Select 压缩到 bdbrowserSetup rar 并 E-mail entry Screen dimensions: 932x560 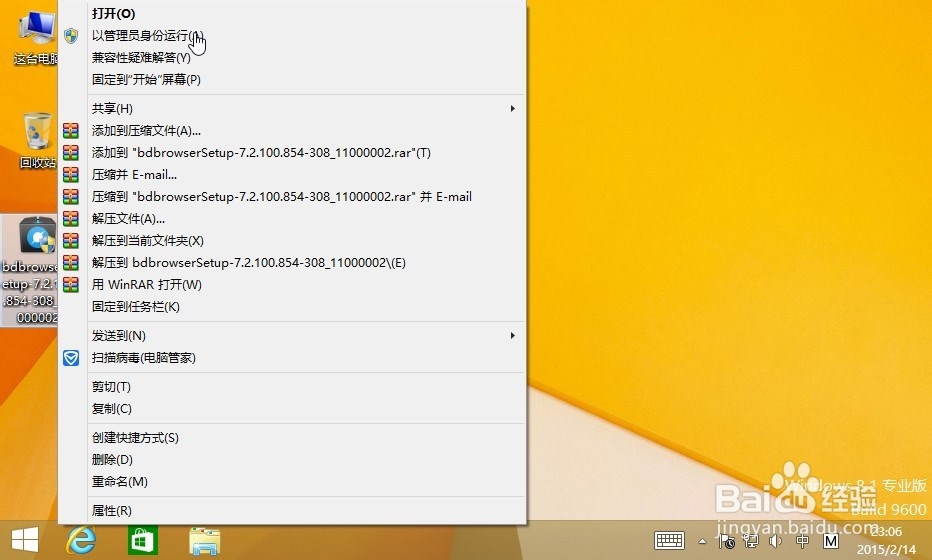click(x=292, y=197)
